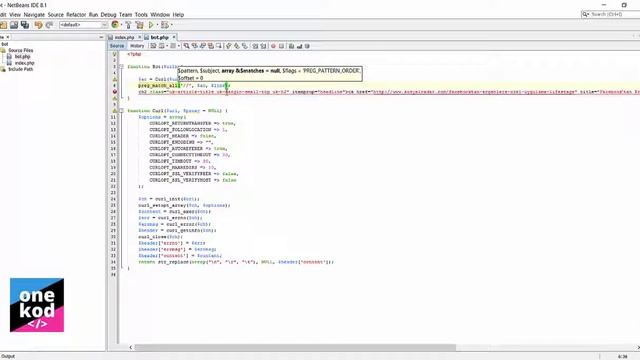
Task: Switch editor to History view
Action: pos(137,46)
